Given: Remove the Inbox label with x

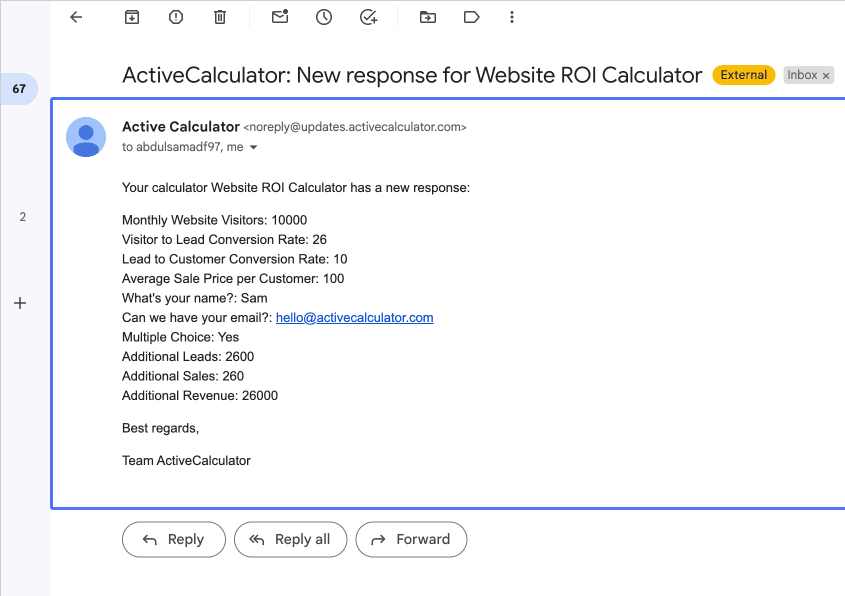Looking at the screenshot, I should pos(826,75).
